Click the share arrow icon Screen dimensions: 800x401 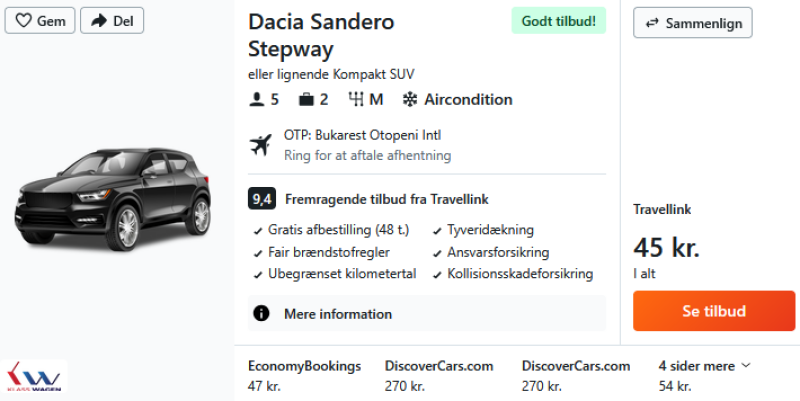click(x=98, y=21)
